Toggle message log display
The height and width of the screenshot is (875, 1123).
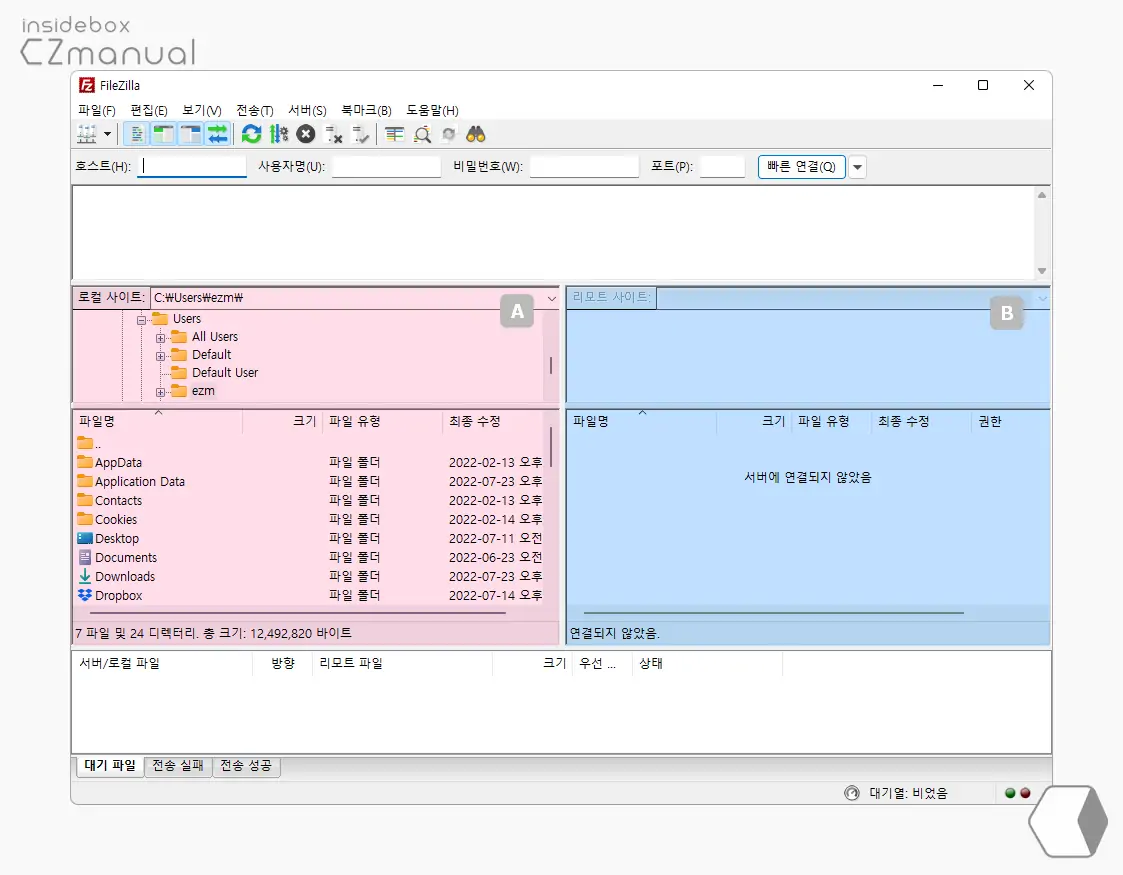pyautogui.click(x=137, y=134)
